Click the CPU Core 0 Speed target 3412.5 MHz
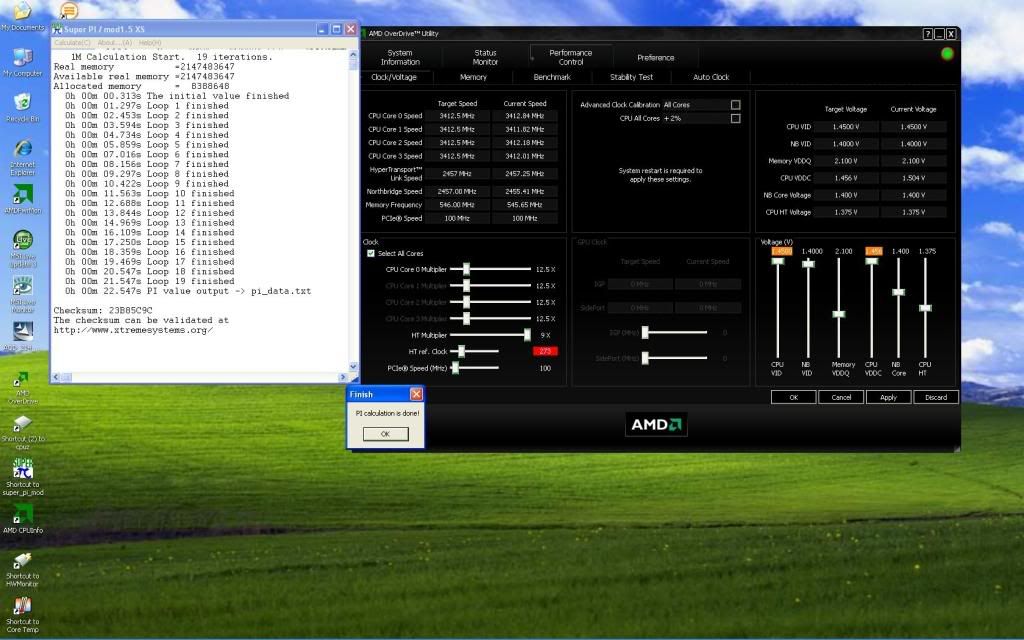 [457, 116]
